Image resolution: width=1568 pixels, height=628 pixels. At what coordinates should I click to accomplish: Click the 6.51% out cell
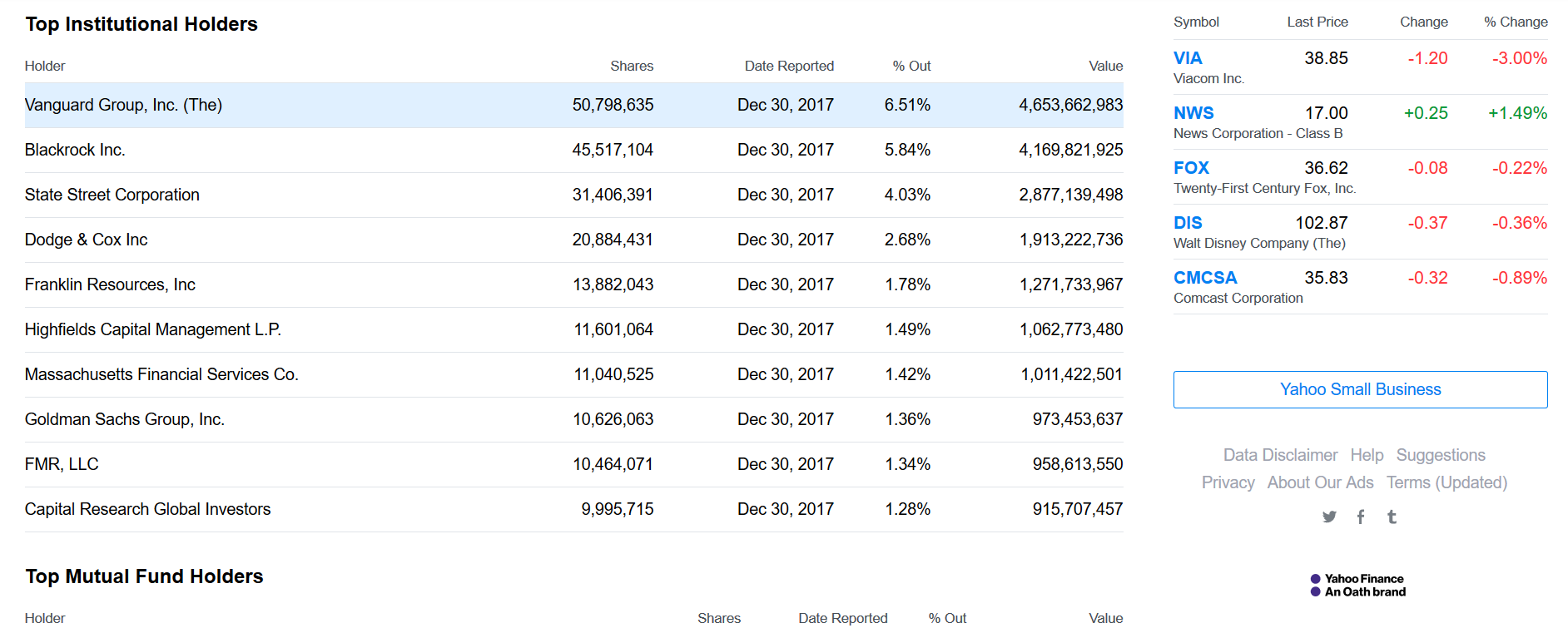(907, 105)
